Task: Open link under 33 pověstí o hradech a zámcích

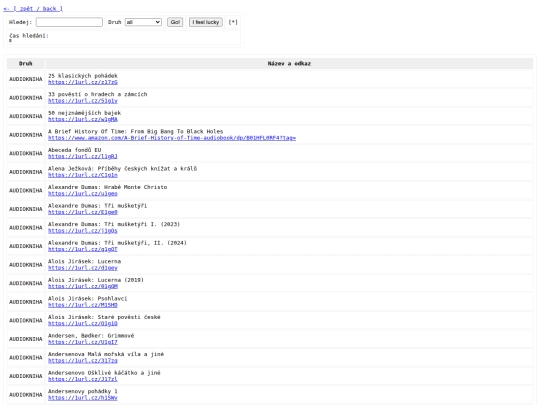Action: click(x=83, y=101)
